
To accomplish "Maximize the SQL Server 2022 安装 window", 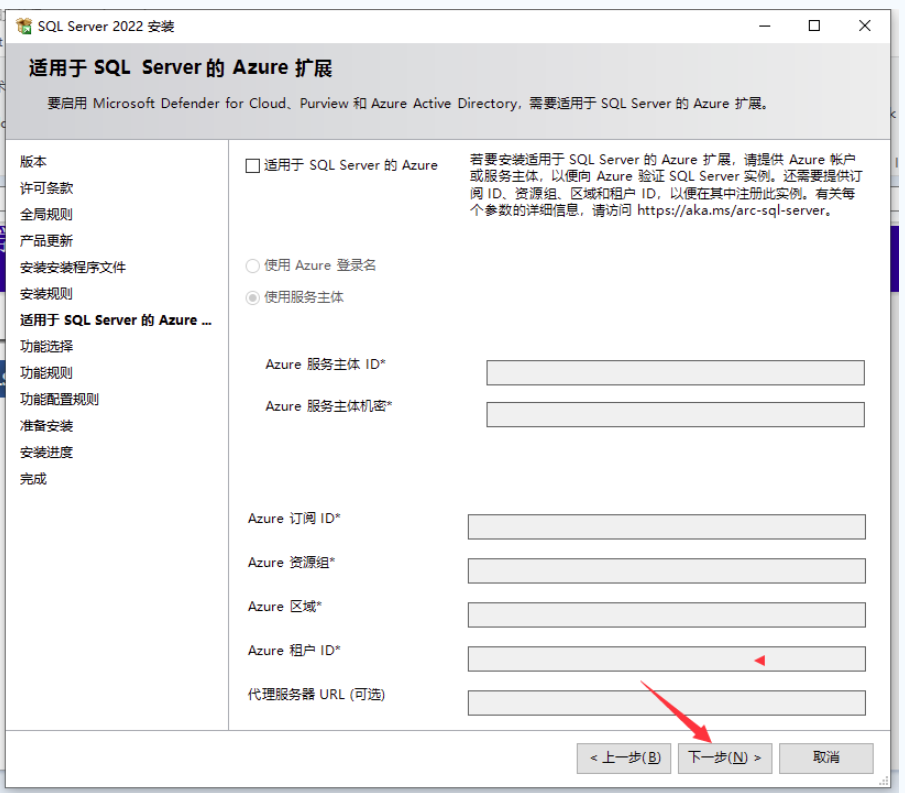I will 814,26.
